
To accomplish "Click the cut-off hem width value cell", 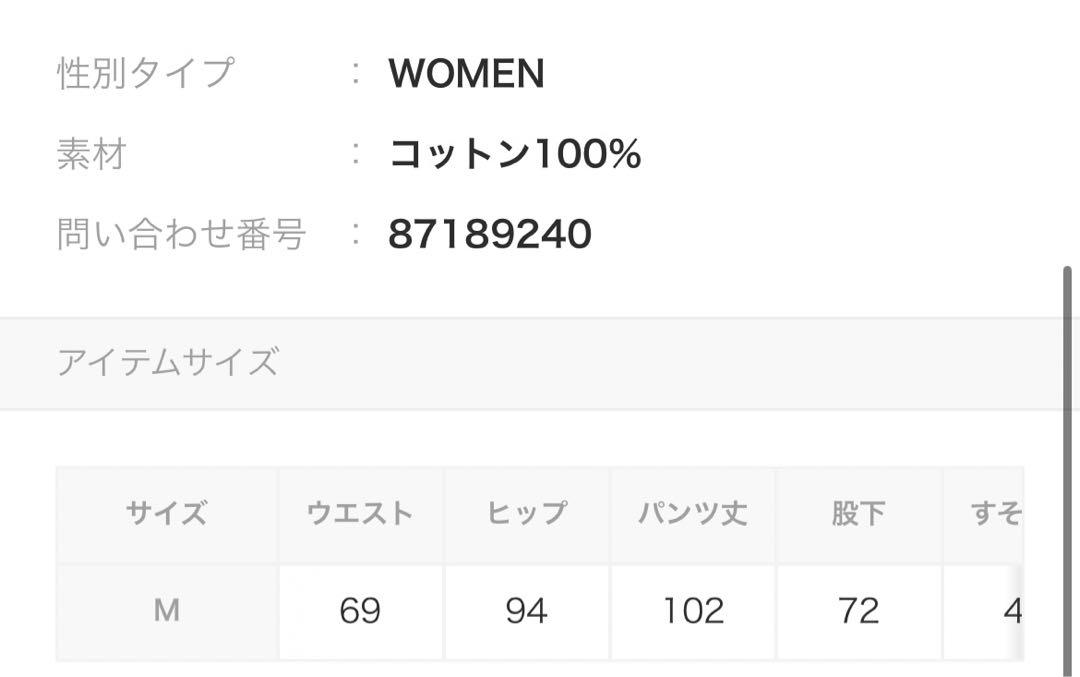I will pos(983,612).
